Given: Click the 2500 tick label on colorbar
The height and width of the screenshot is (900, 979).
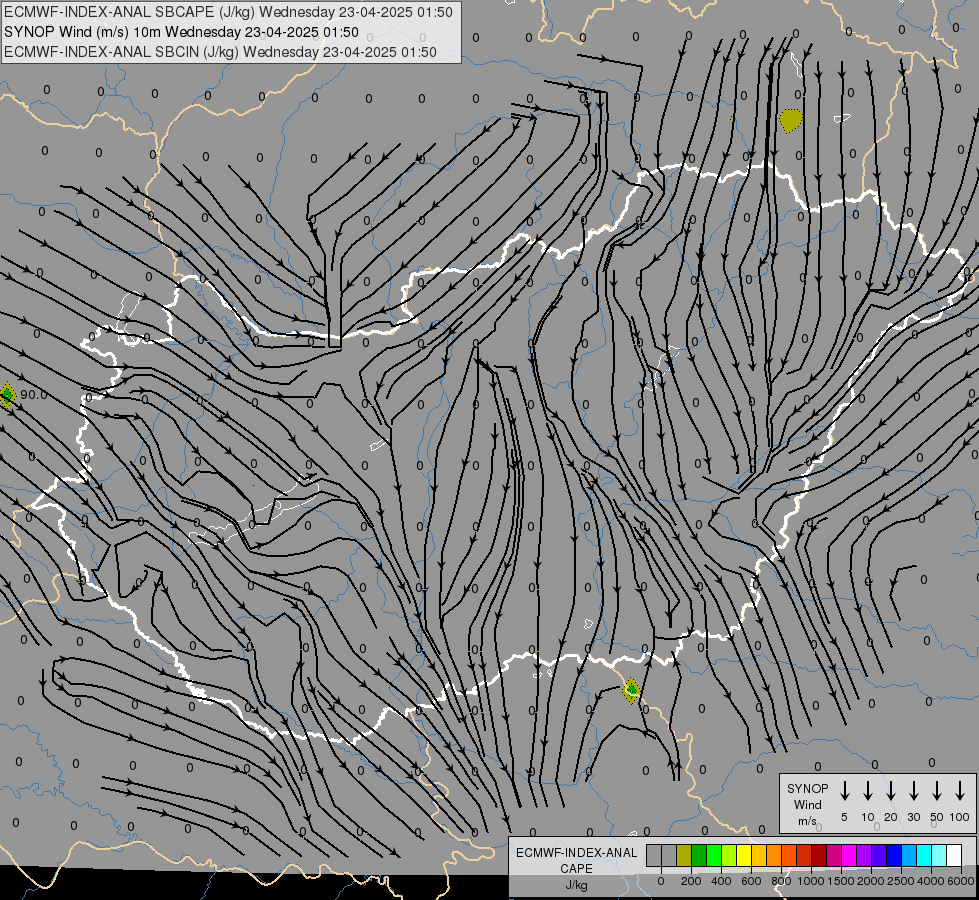Looking at the screenshot, I should tap(901, 881).
